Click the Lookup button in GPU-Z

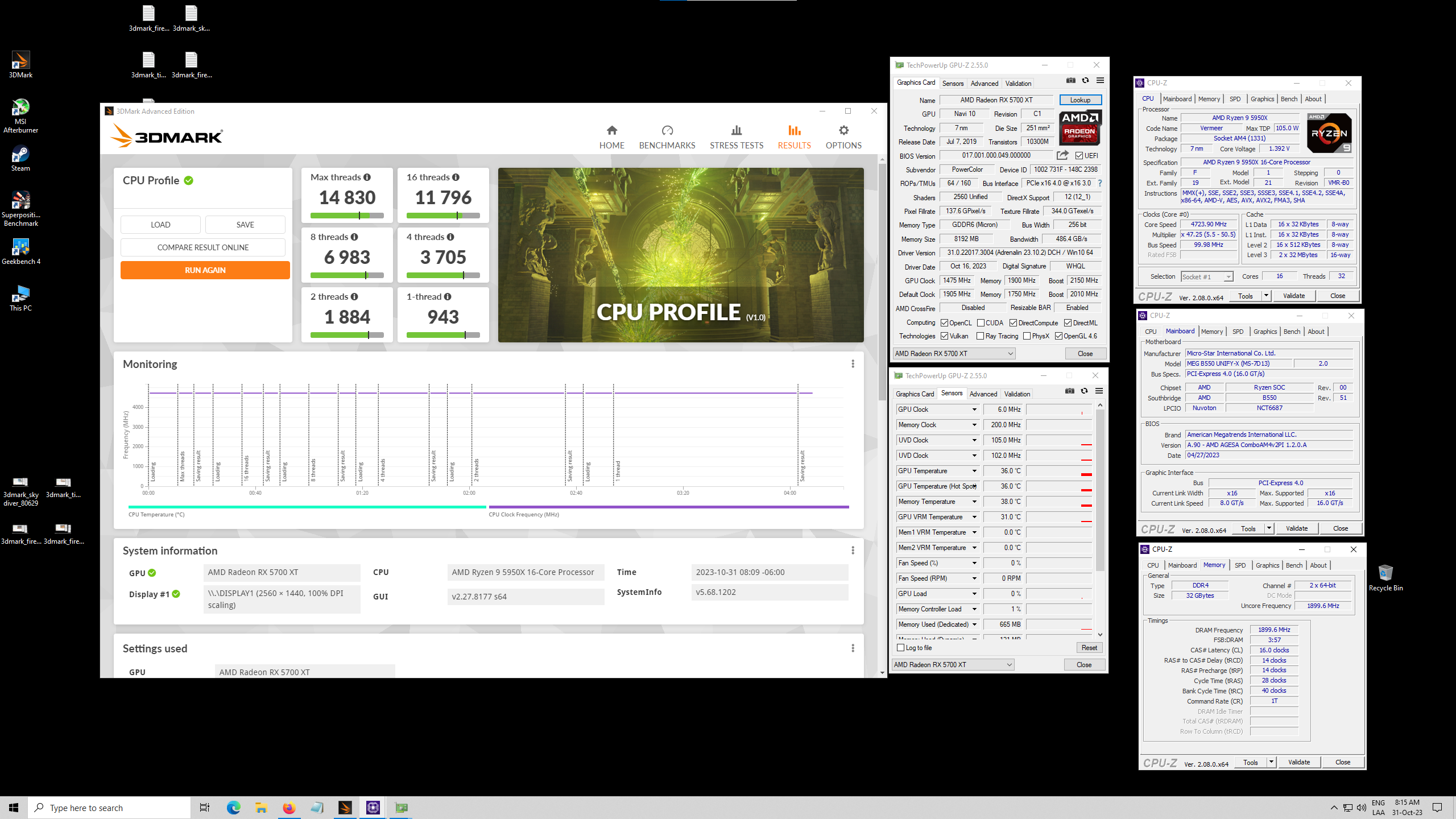click(1080, 100)
